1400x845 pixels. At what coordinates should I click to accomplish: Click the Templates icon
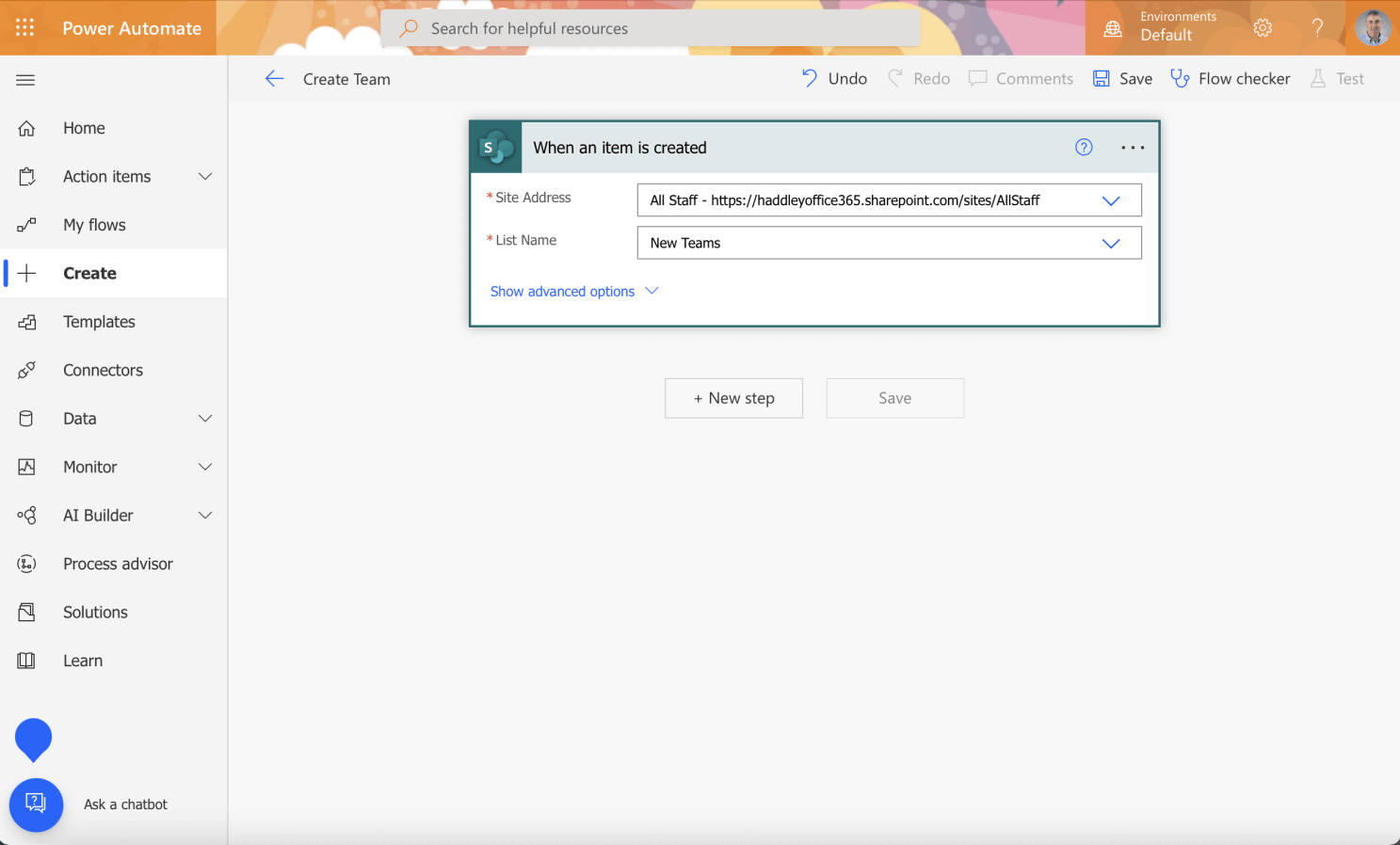point(26,322)
